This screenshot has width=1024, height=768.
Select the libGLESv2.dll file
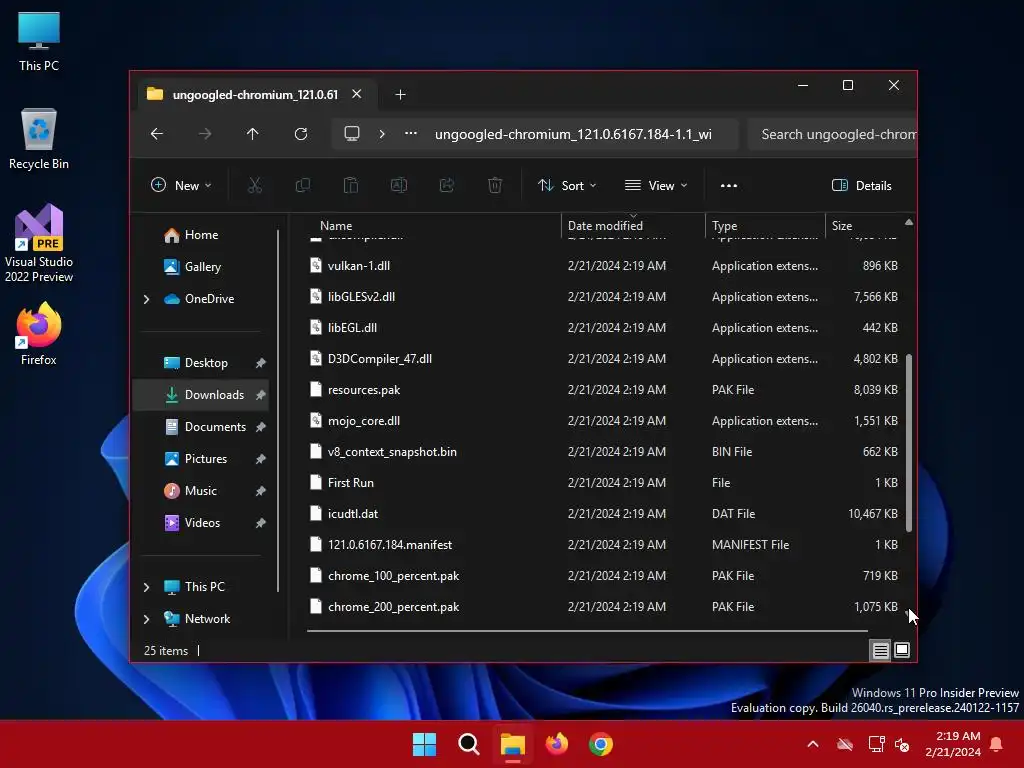[x=605, y=296]
